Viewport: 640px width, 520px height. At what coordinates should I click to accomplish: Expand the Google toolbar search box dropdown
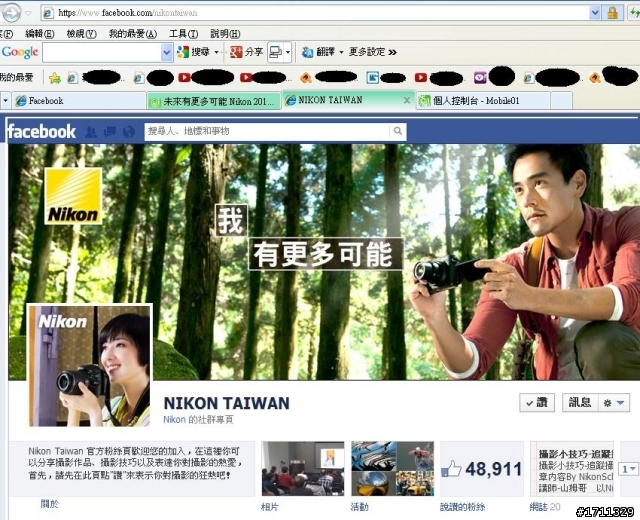(167, 52)
